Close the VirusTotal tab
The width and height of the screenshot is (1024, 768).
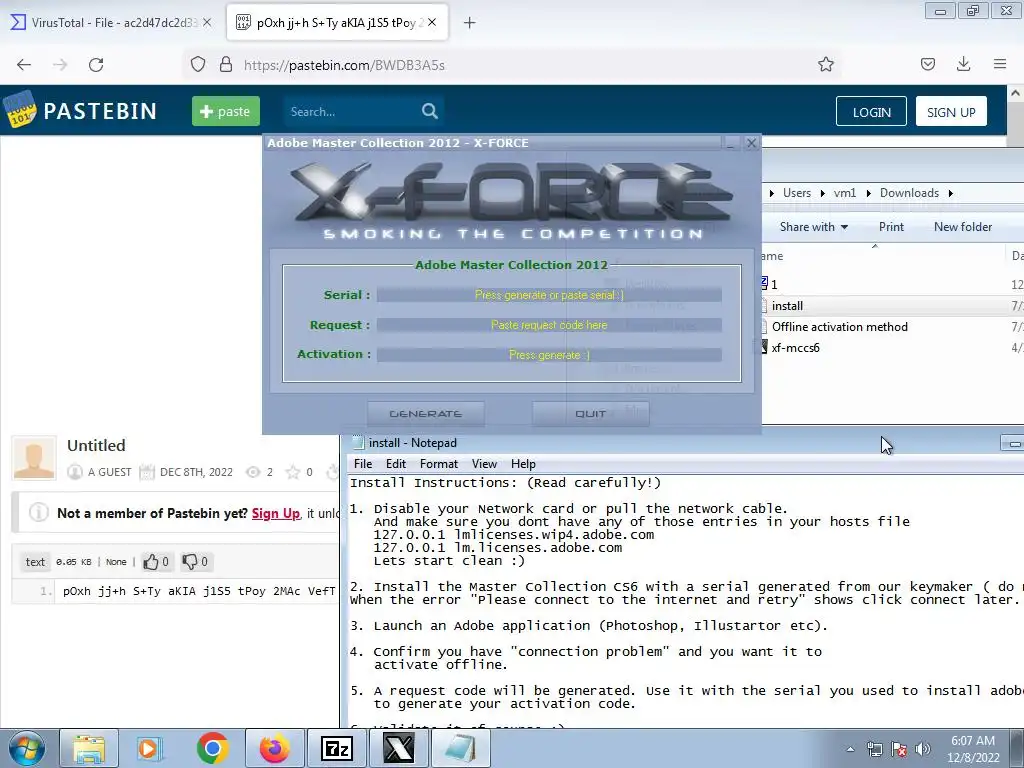coord(207,22)
